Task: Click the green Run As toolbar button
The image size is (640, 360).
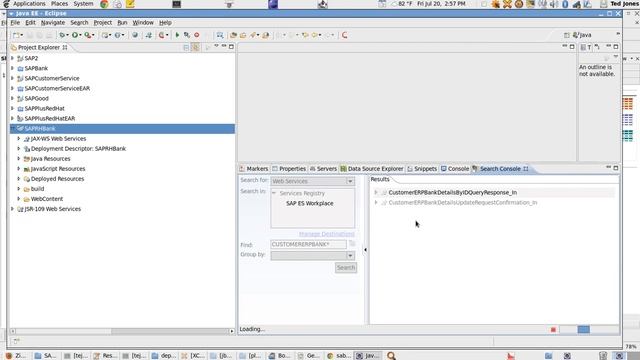Action: coord(75,35)
